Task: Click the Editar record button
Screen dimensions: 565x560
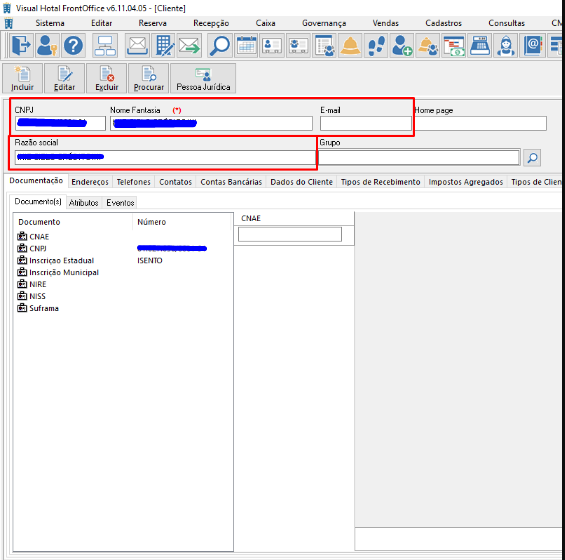Action: [x=64, y=78]
